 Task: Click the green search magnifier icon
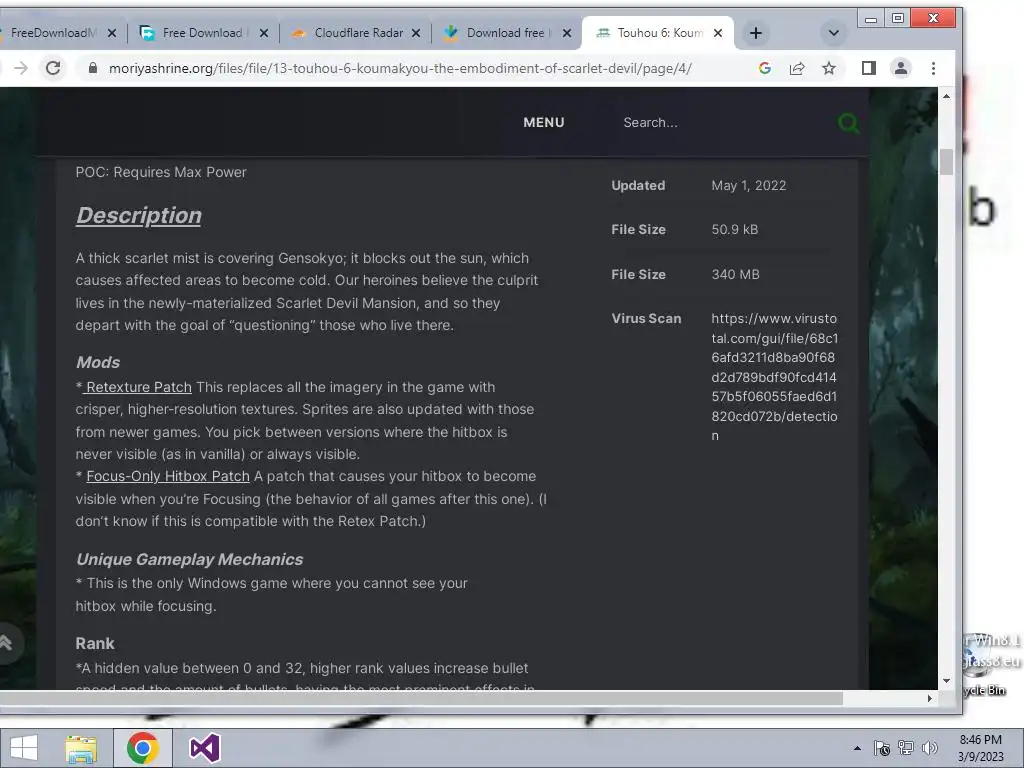848,123
